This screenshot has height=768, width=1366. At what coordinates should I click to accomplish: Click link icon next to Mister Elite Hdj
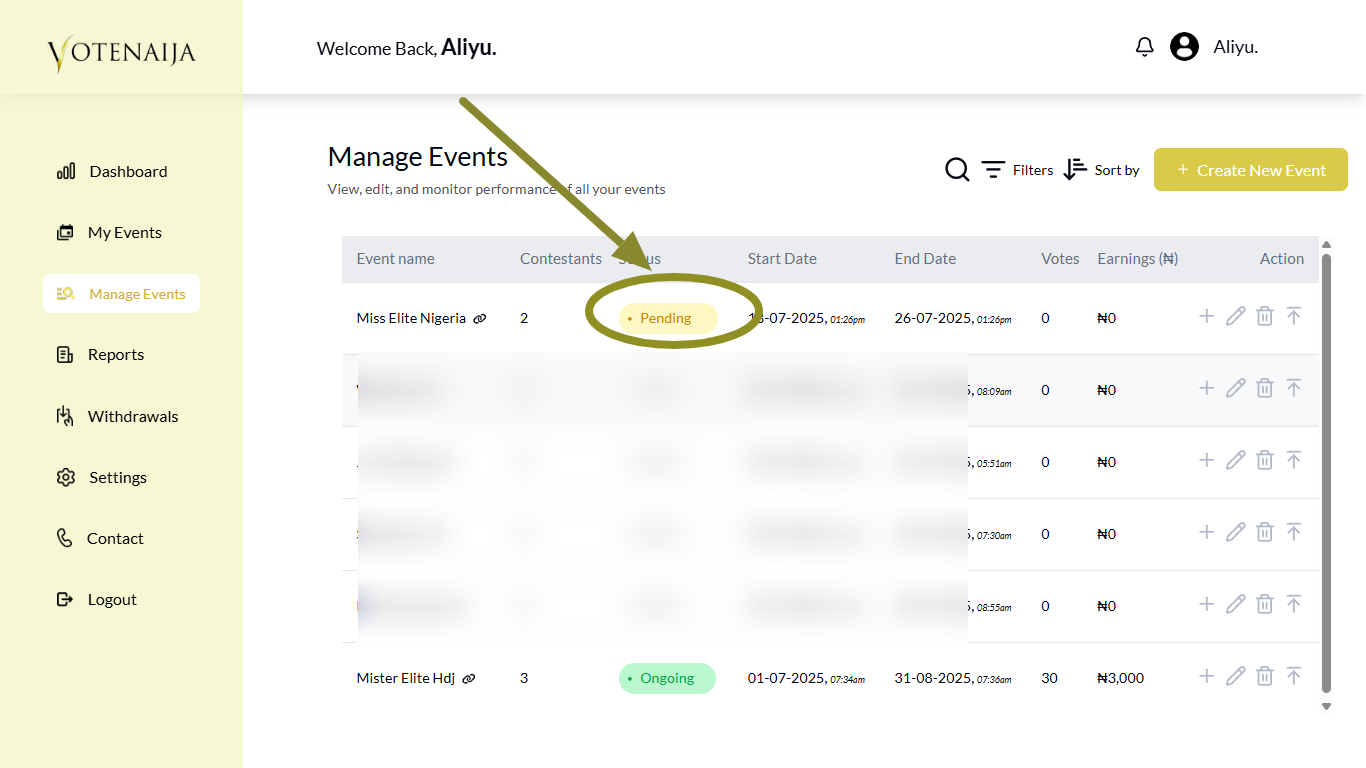pyautogui.click(x=469, y=679)
